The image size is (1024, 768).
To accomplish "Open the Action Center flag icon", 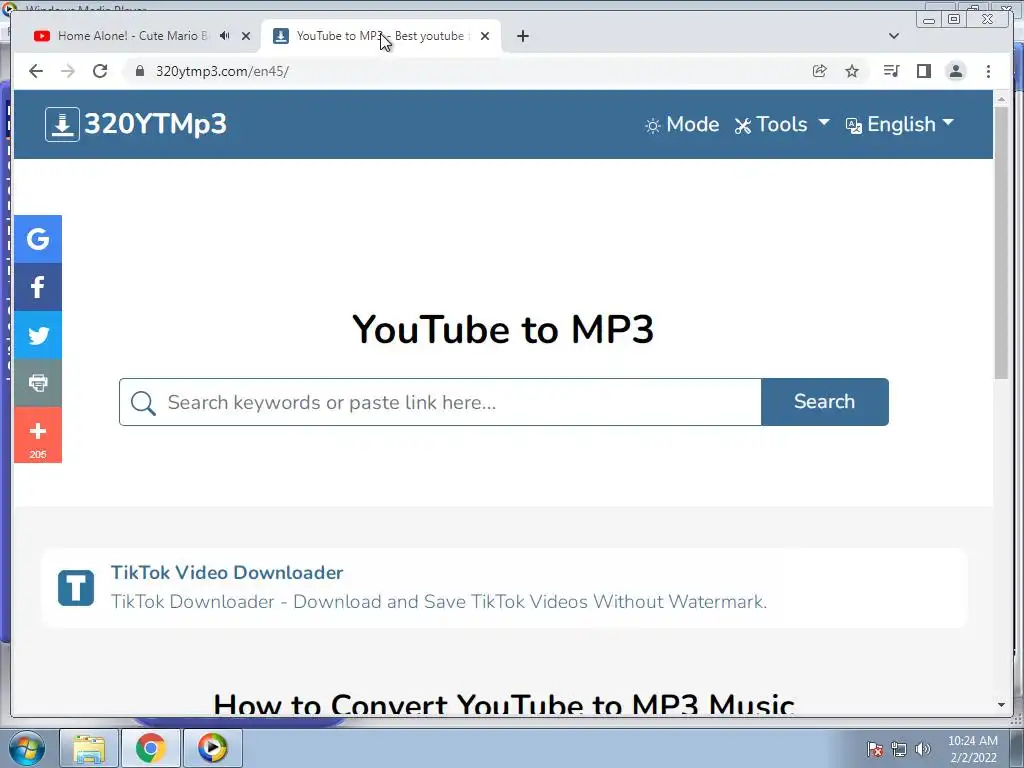I will click(x=875, y=749).
